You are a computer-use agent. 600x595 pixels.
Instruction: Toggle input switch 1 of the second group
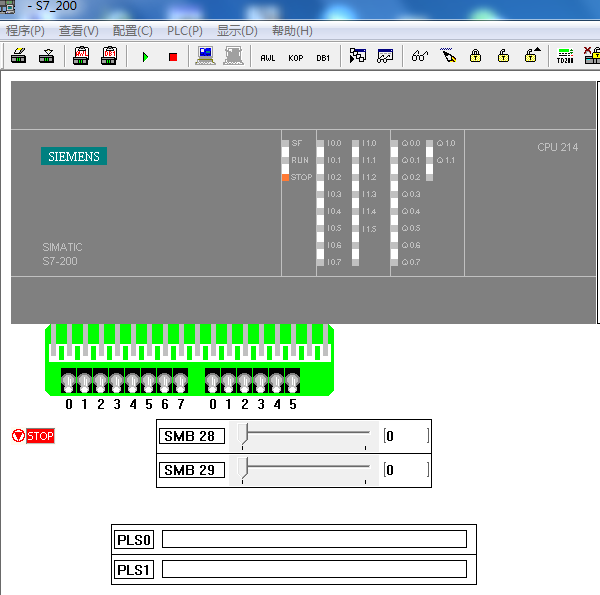coord(228,381)
